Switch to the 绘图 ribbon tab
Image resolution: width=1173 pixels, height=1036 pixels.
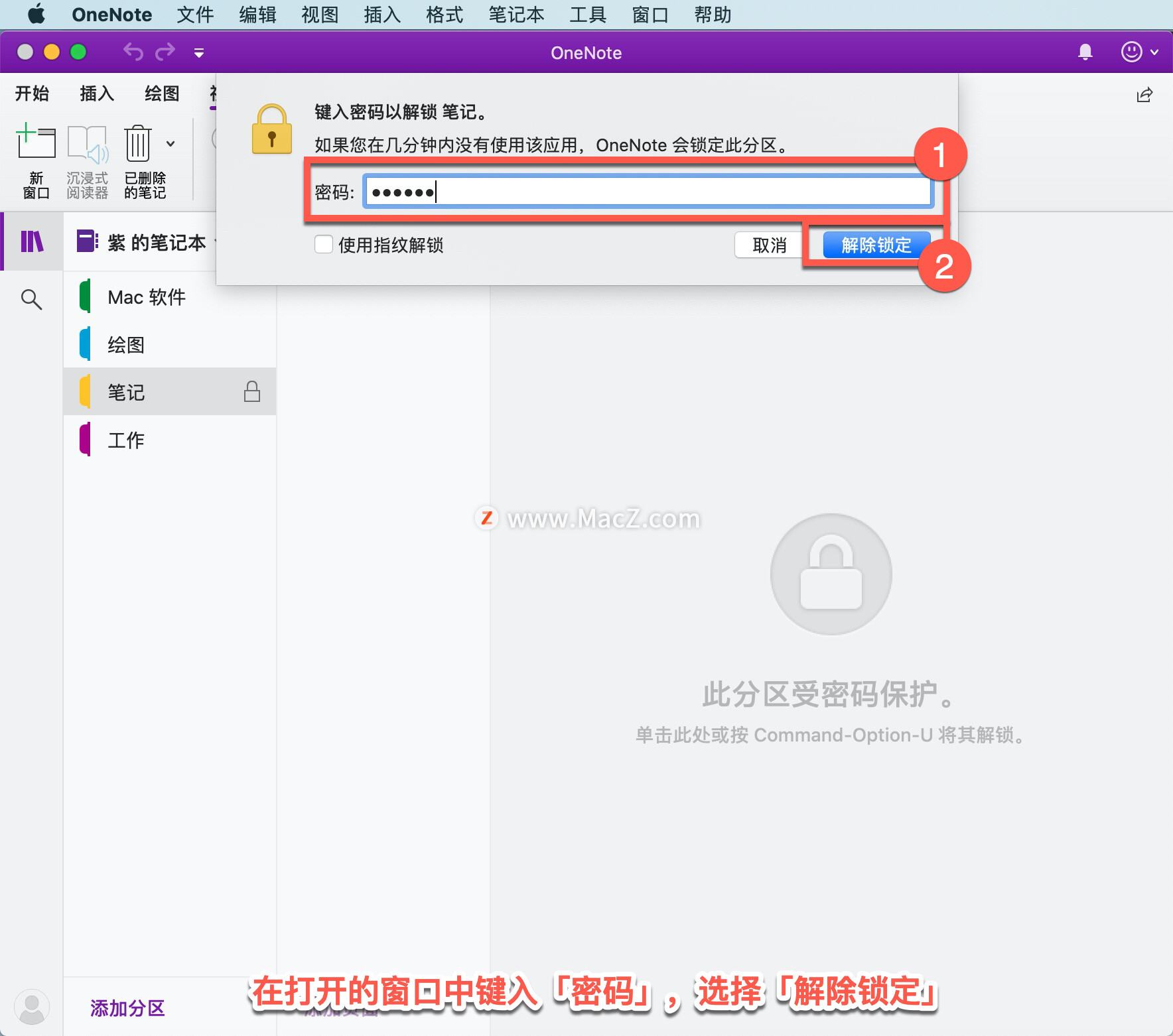coord(162,94)
